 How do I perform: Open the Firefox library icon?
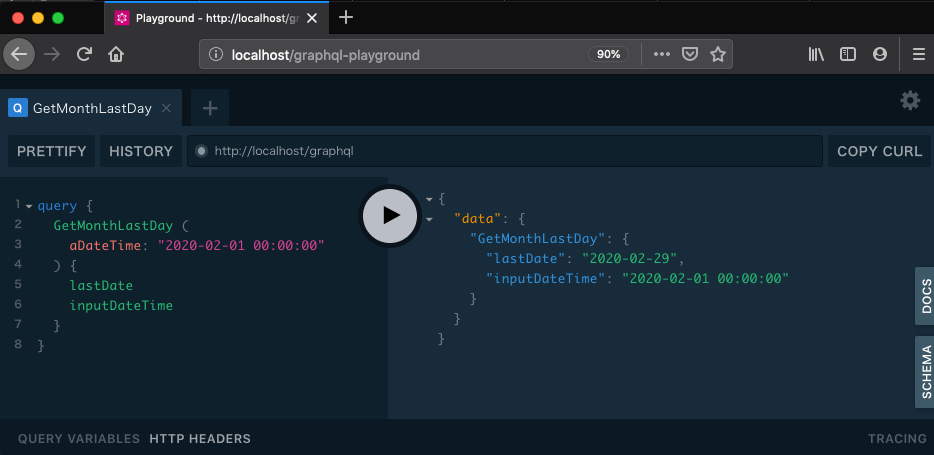click(x=816, y=54)
